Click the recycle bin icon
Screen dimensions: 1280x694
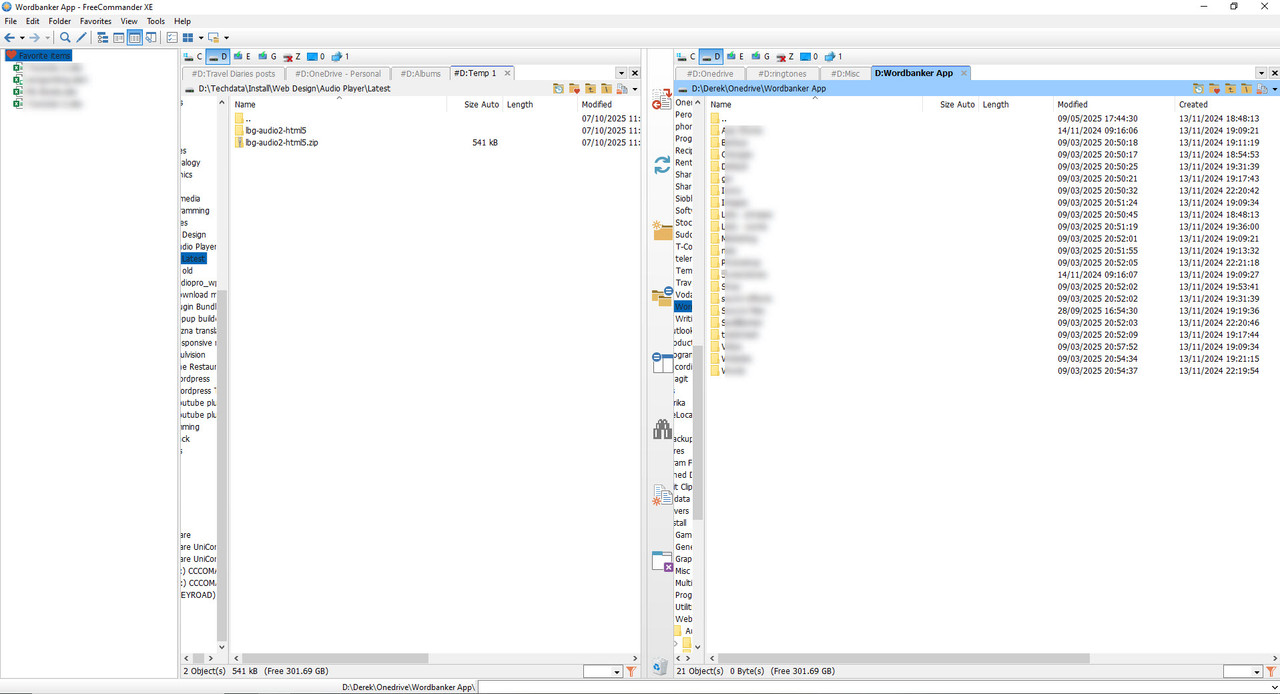[660, 666]
